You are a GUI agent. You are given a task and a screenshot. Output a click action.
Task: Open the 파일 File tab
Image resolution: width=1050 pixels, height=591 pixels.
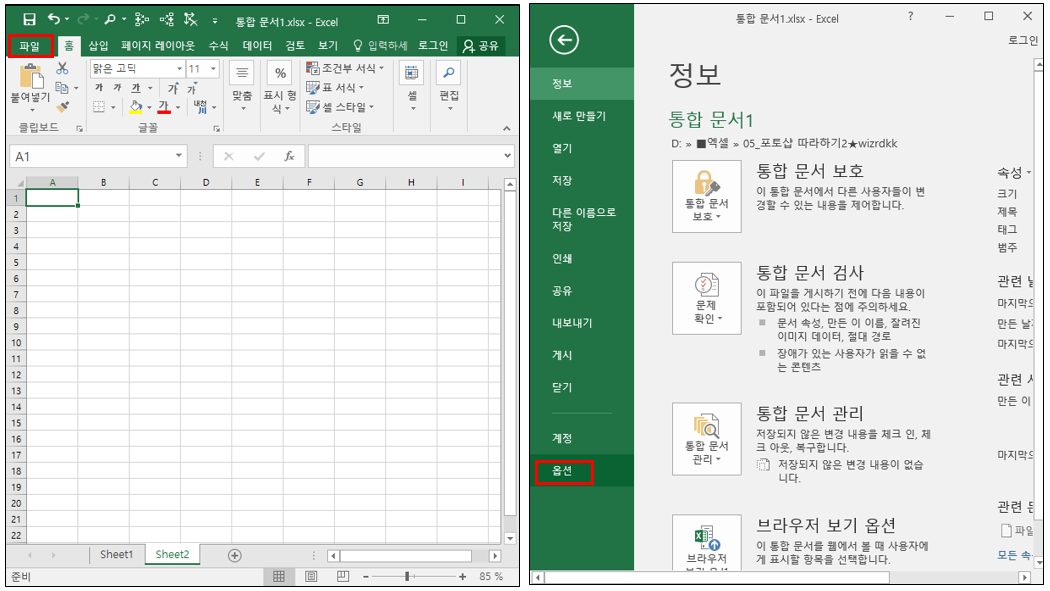pos(29,46)
